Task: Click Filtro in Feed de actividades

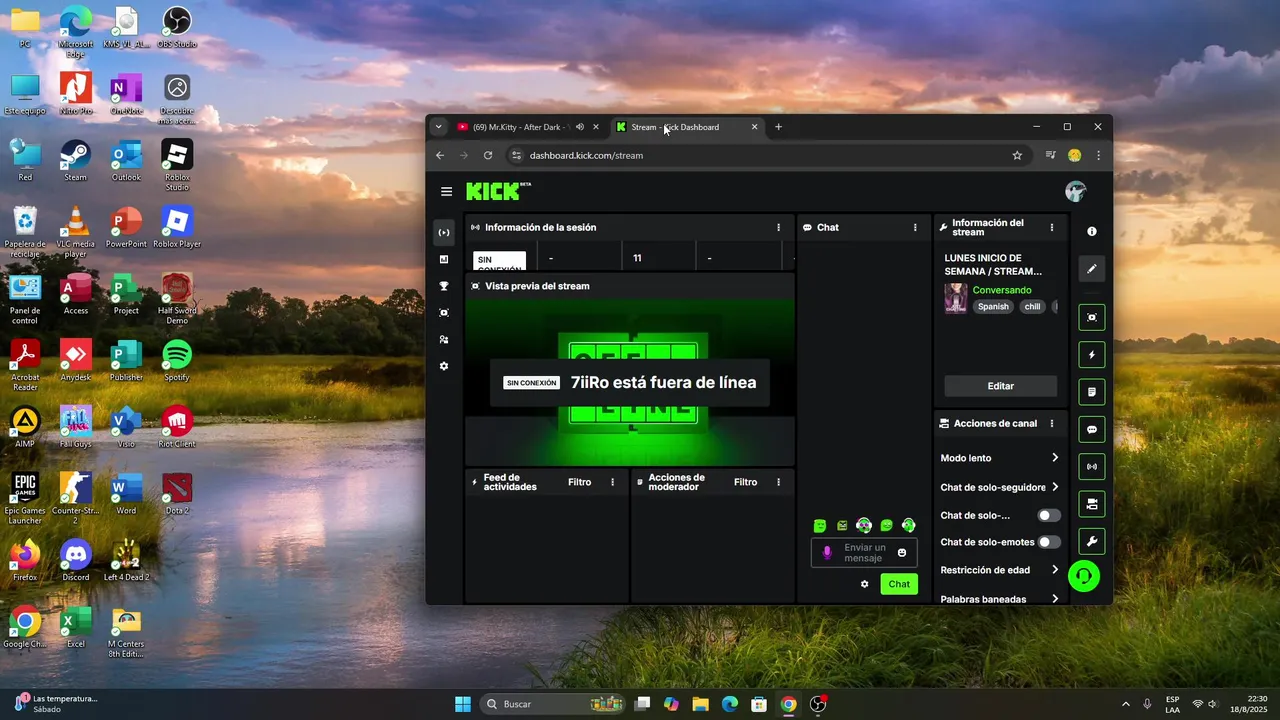Action: (580, 482)
